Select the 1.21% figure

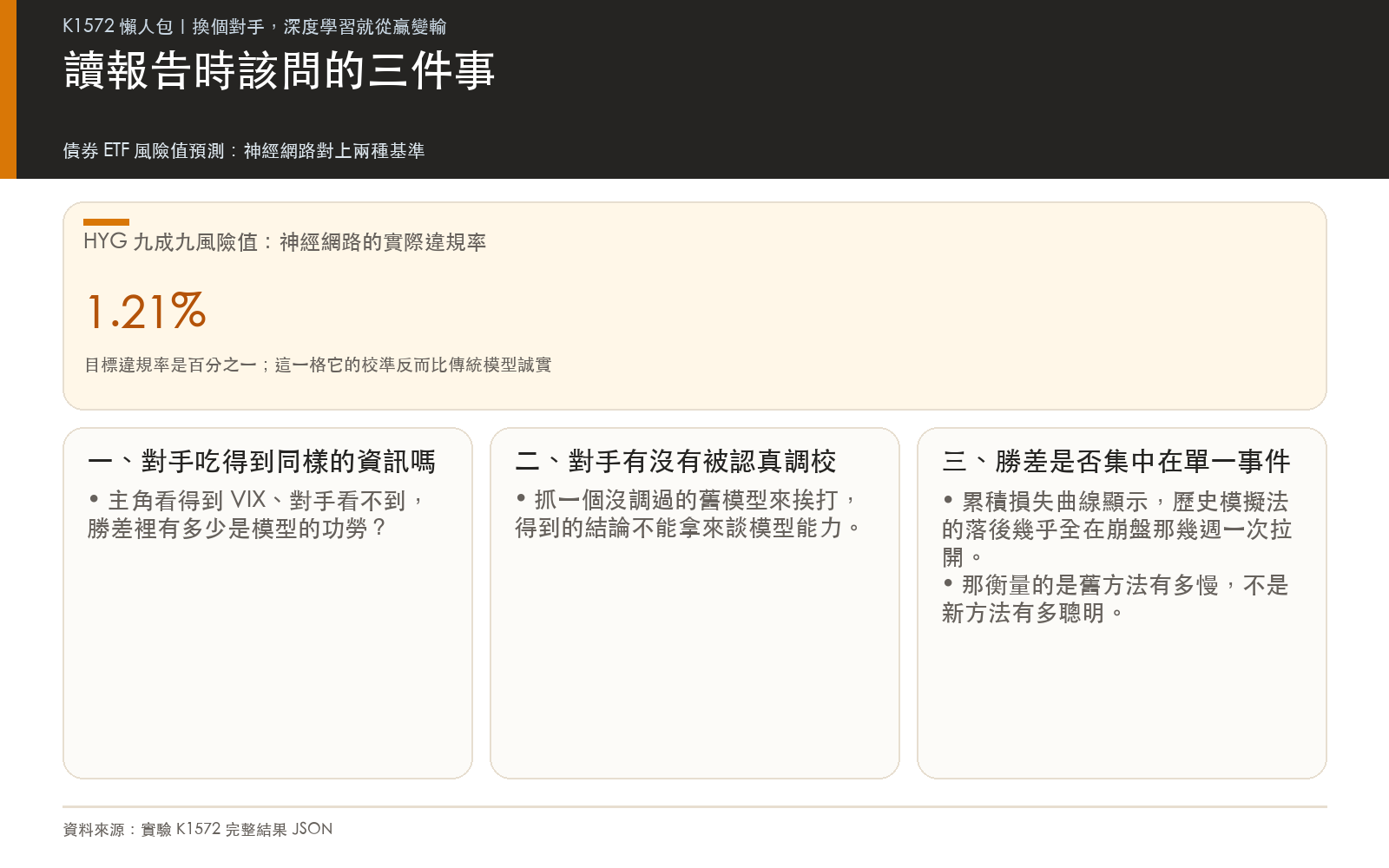click(146, 312)
